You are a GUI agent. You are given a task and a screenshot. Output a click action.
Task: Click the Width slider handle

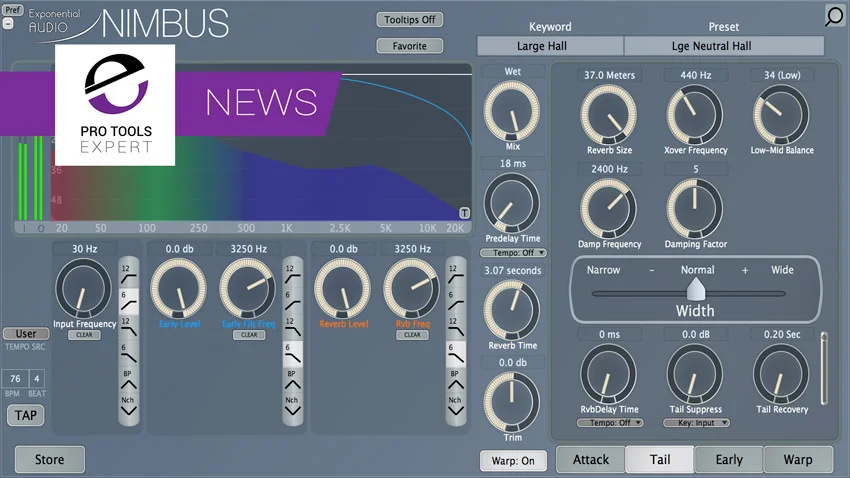[696, 289]
